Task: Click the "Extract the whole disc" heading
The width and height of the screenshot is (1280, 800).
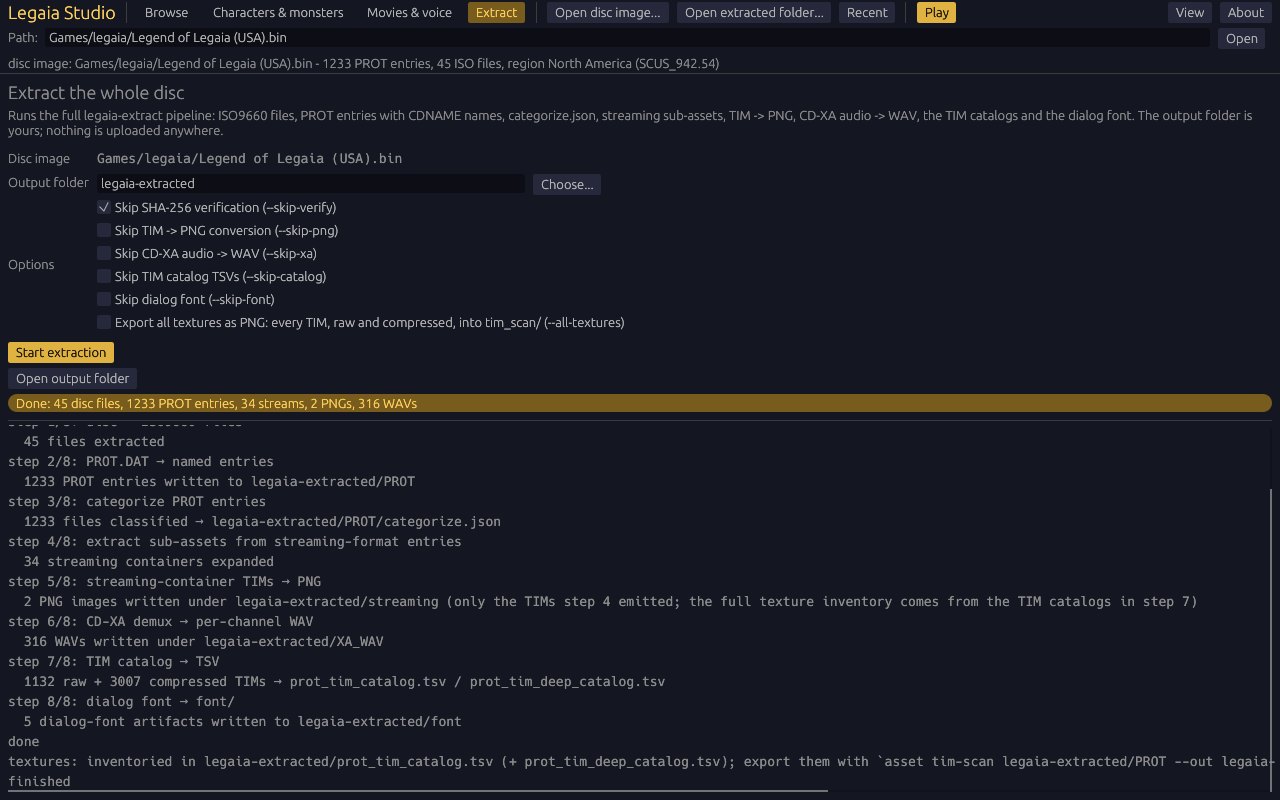Action: pyautogui.click(x=96, y=93)
